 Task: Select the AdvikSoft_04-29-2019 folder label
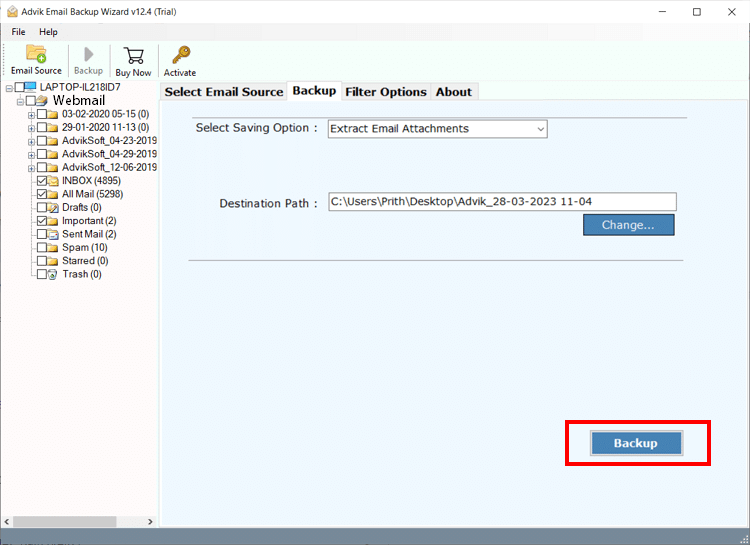pos(109,154)
